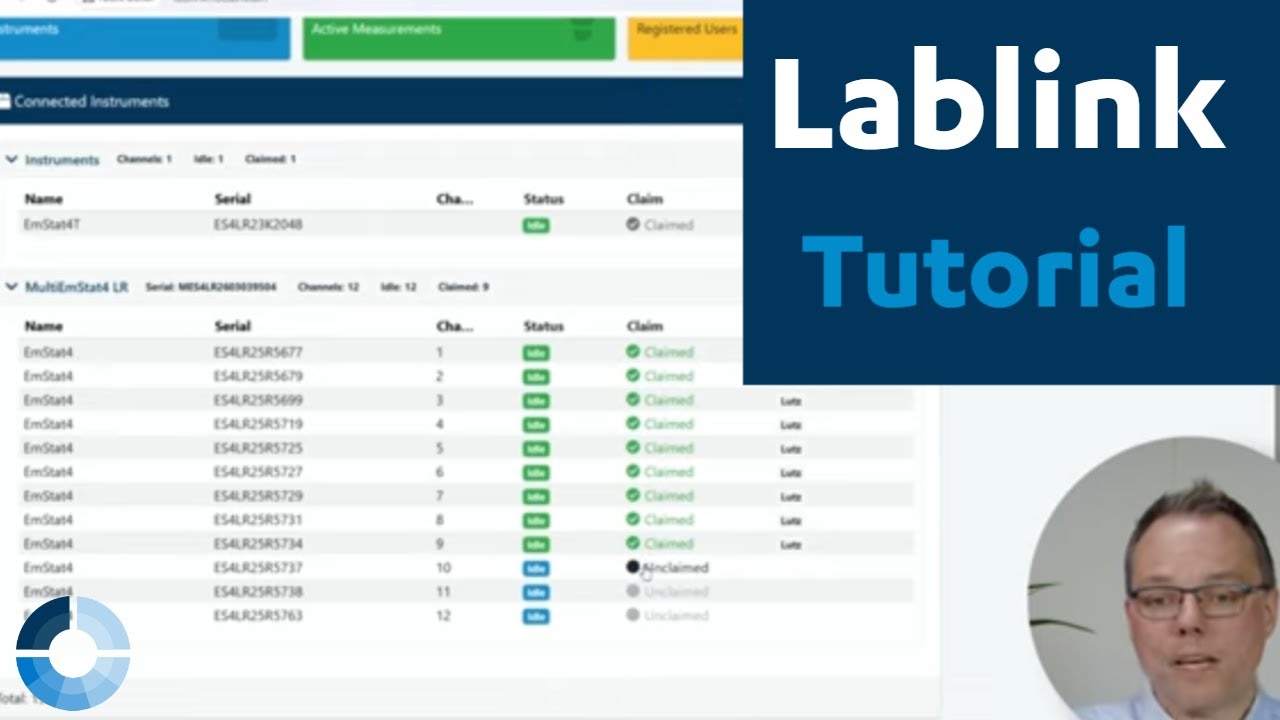The image size is (1280, 720).
Task: Sort by Claim in Instruments table
Action: 645,199
